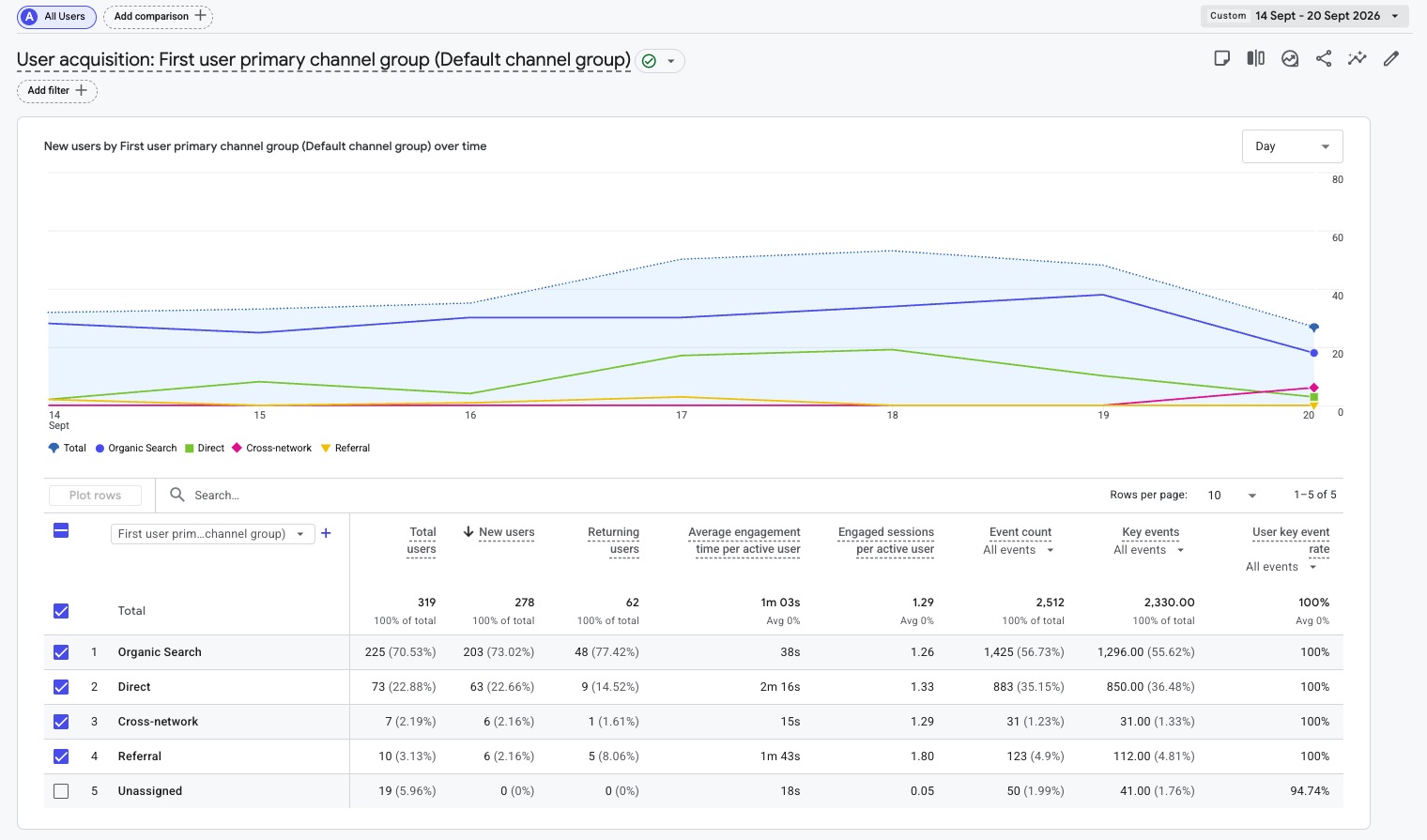Click the report title heading
Image resolution: width=1427 pixels, height=840 pixels.
pos(324,60)
